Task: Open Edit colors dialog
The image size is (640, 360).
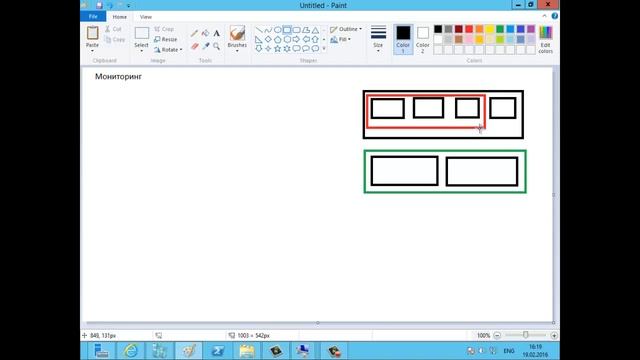Action: (x=545, y=39)
